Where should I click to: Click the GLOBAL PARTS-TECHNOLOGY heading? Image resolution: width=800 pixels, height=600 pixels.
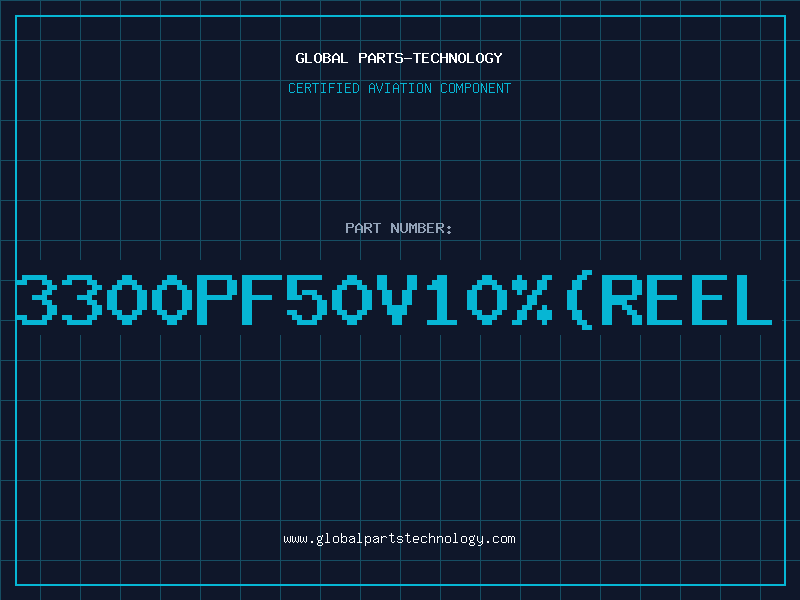point(399,58)
